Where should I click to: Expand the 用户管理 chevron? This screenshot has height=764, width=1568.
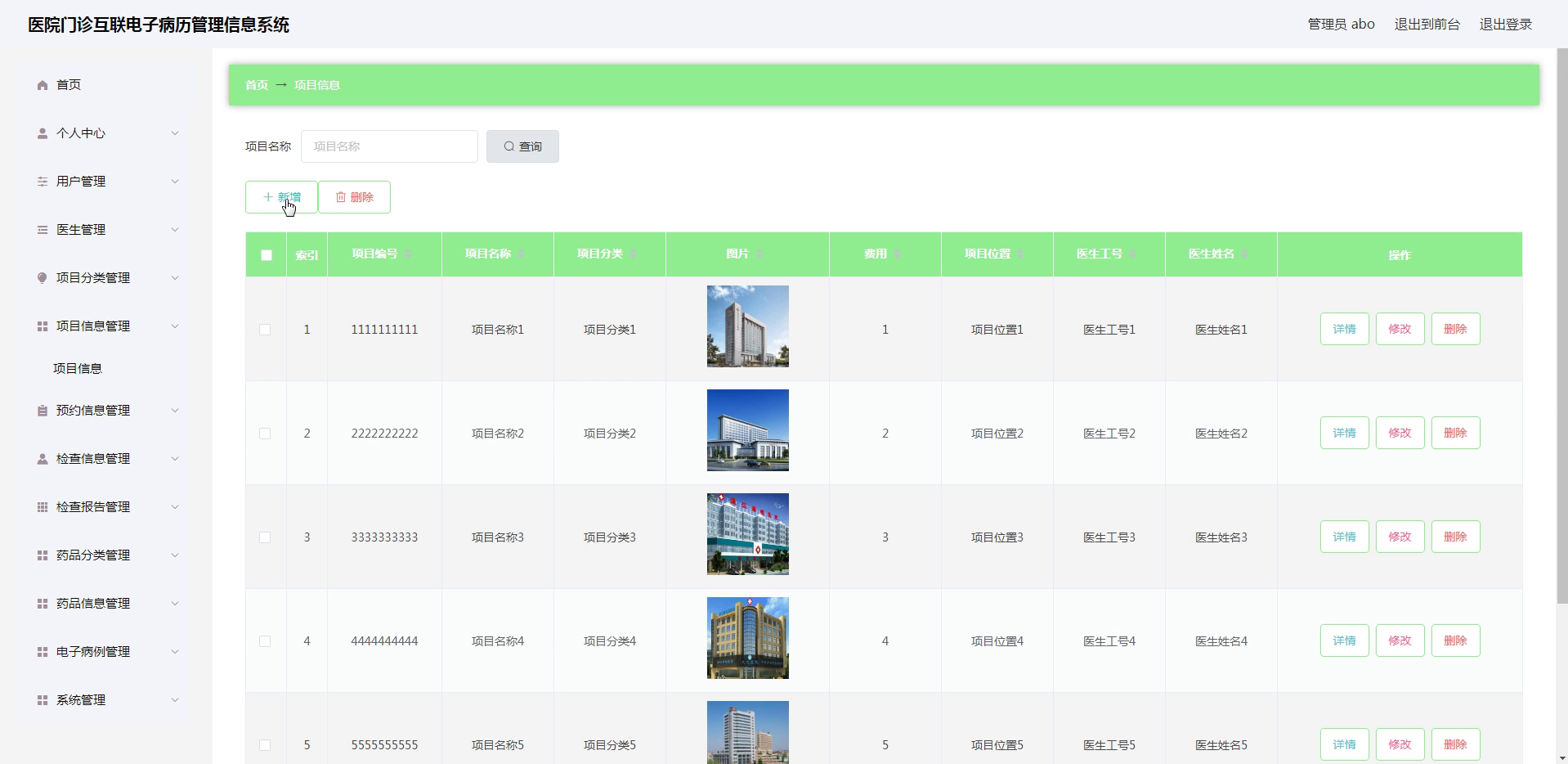coord(174,182)
